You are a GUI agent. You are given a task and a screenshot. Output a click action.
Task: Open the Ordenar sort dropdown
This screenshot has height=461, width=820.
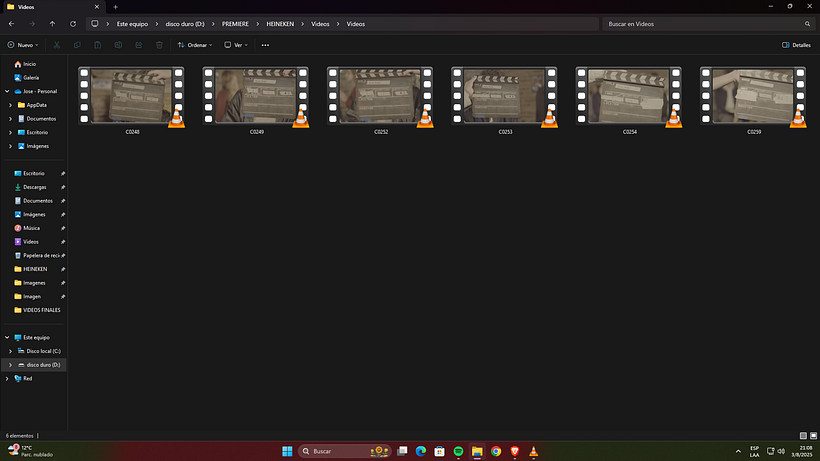point(195,45)
